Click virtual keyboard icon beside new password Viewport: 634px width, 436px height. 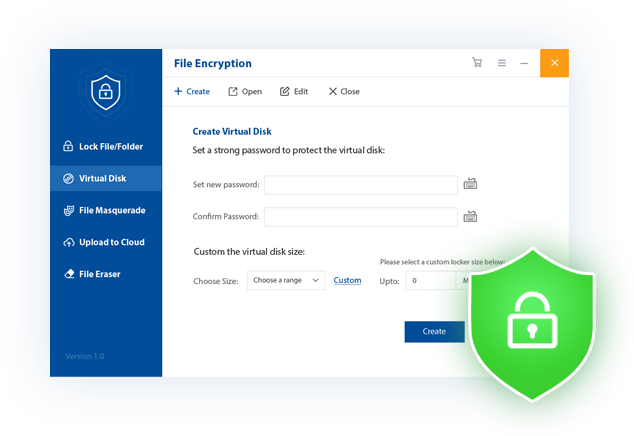(x=471, y=184)
